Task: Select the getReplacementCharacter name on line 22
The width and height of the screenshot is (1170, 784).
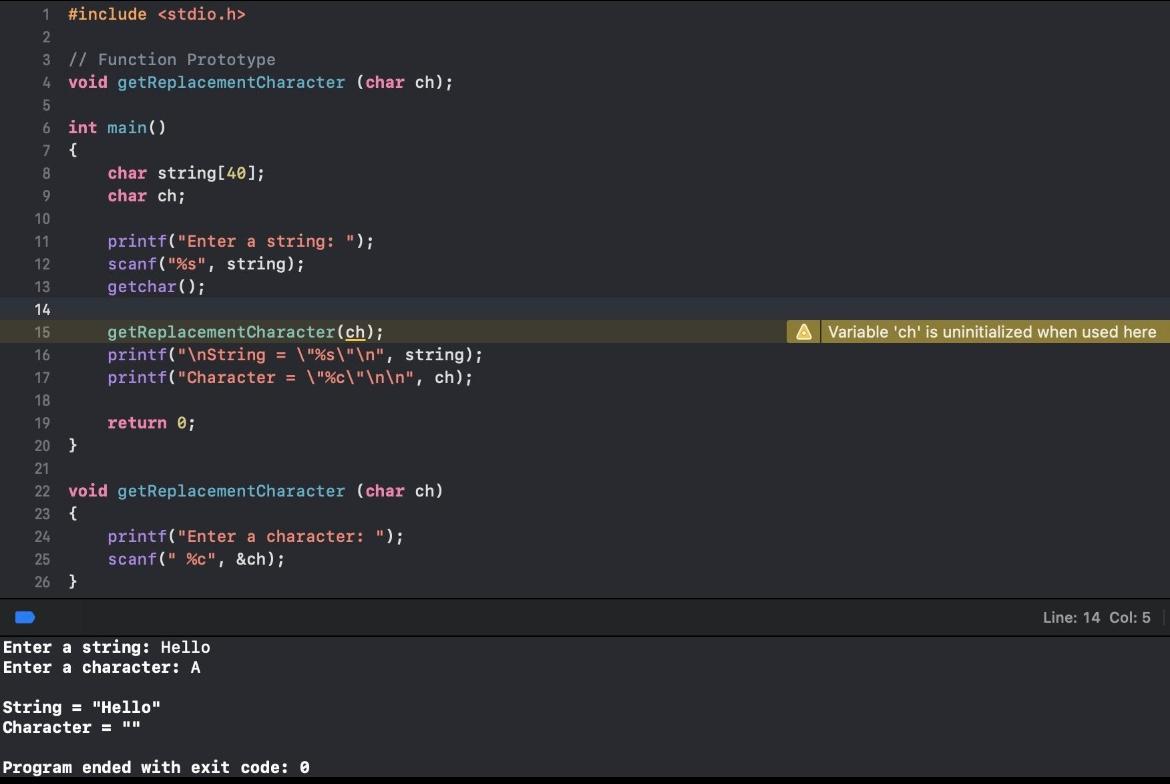Action: 230,491
